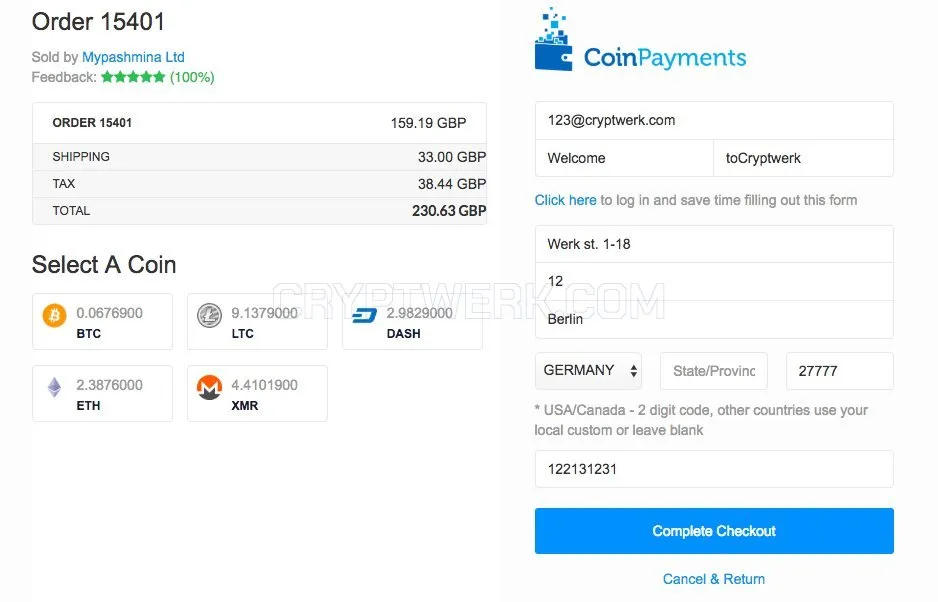Click the 'Click here' login link
The height and width of the screenshot is (602, 938).
[x=565, y=200]
